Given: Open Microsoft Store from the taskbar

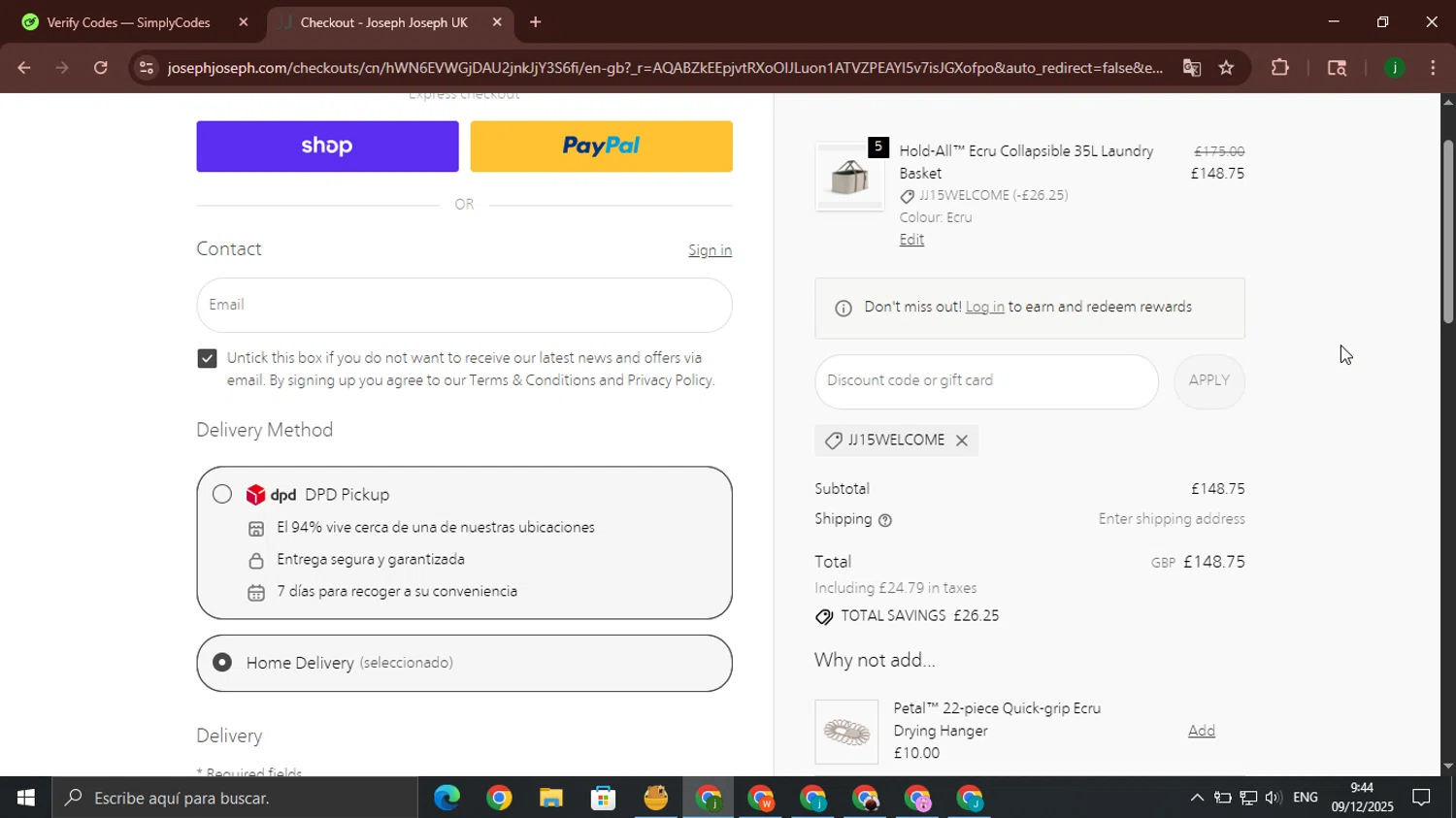Looking at the screenshot, I should pos(604,798).
